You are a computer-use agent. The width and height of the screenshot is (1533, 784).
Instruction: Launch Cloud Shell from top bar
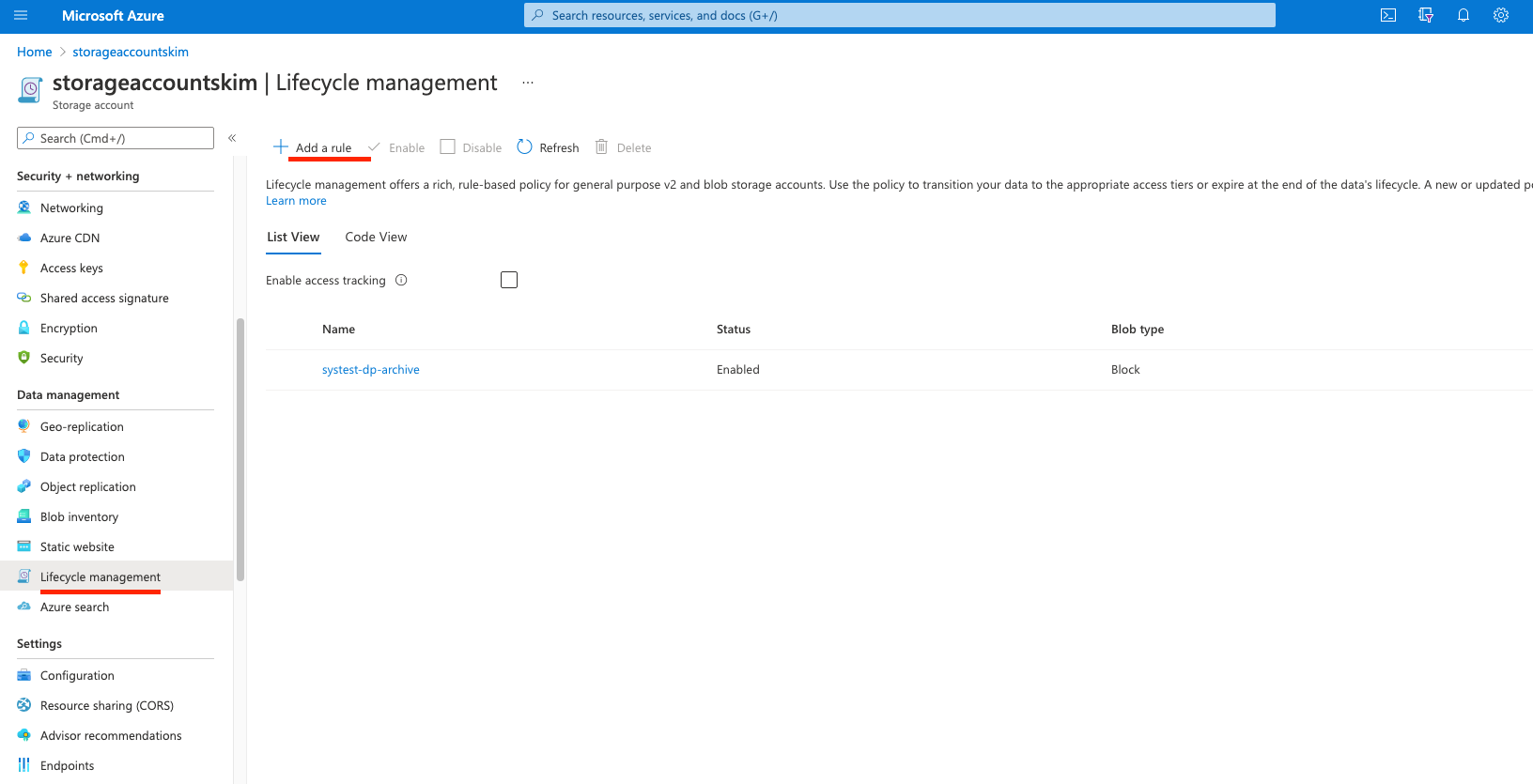1387,16
